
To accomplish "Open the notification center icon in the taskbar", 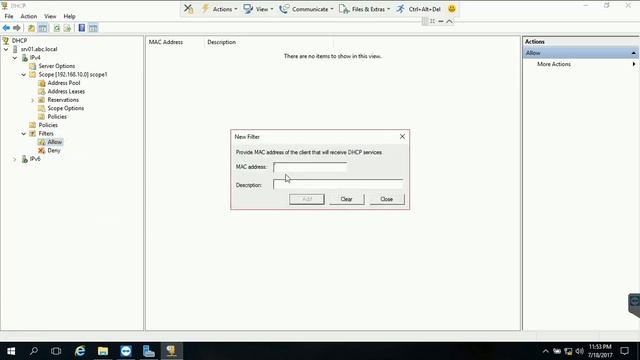I will coord(625,351).
